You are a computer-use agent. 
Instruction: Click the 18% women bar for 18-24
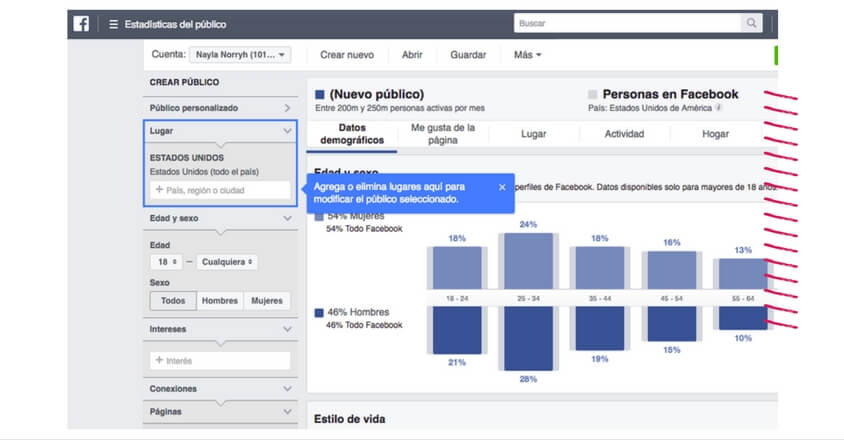click(x=457, y=268)
